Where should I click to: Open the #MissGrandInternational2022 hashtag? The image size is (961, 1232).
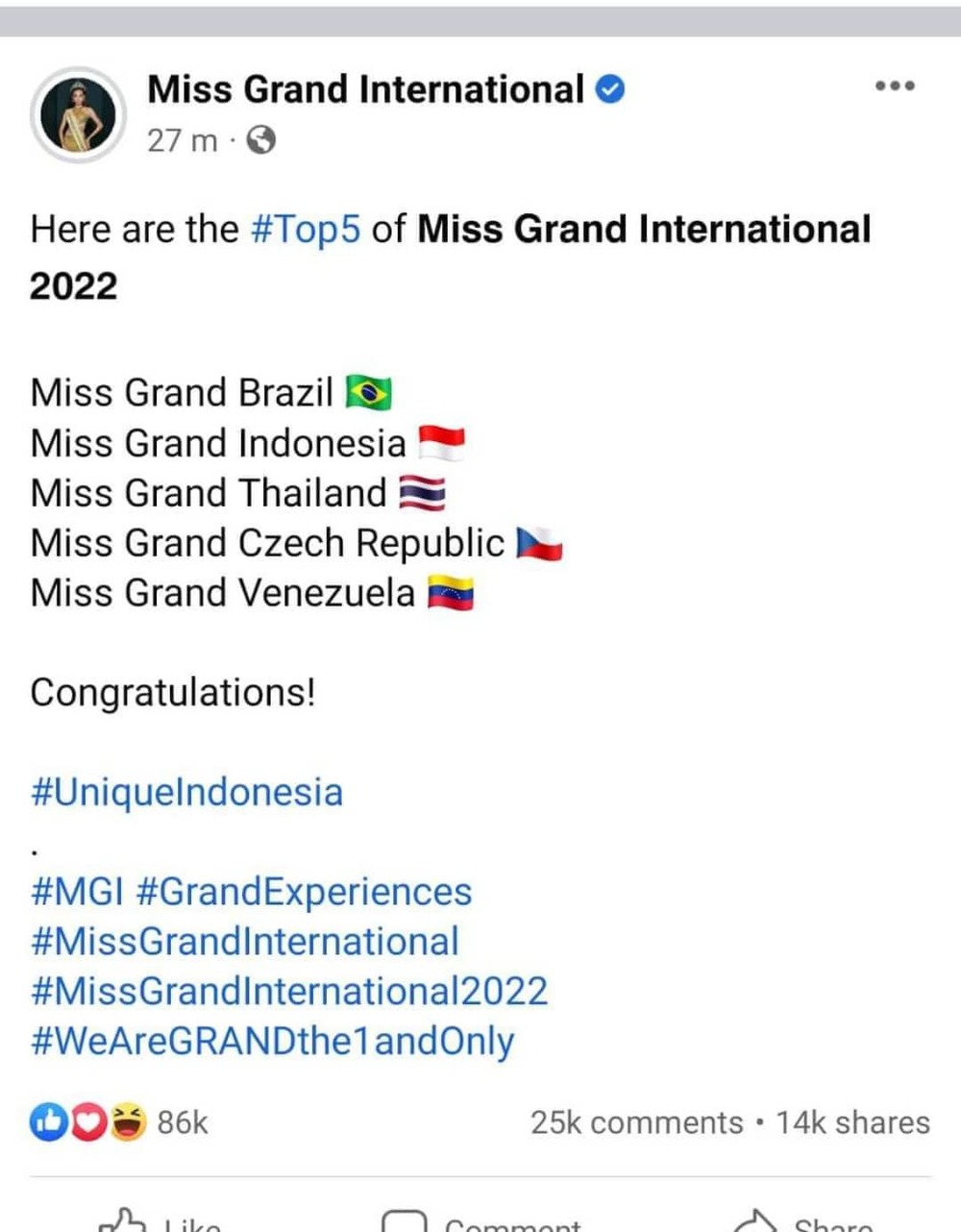pyautogui.click(x=289, y=992)
